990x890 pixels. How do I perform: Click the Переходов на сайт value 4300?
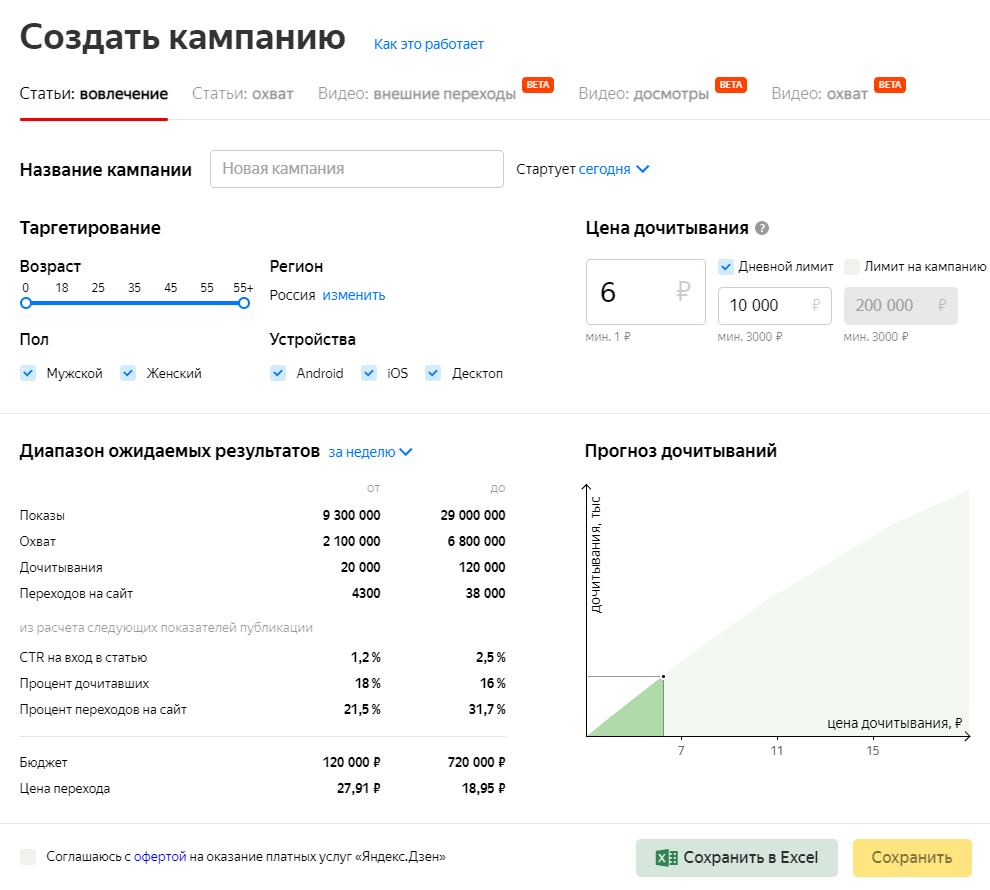366,593
